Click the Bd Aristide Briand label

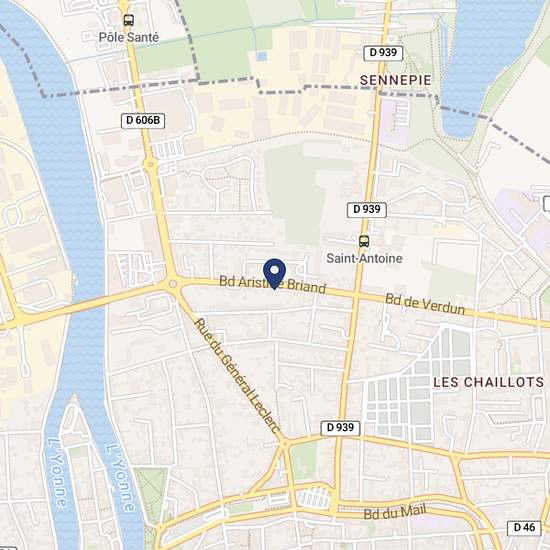(273, 284)
